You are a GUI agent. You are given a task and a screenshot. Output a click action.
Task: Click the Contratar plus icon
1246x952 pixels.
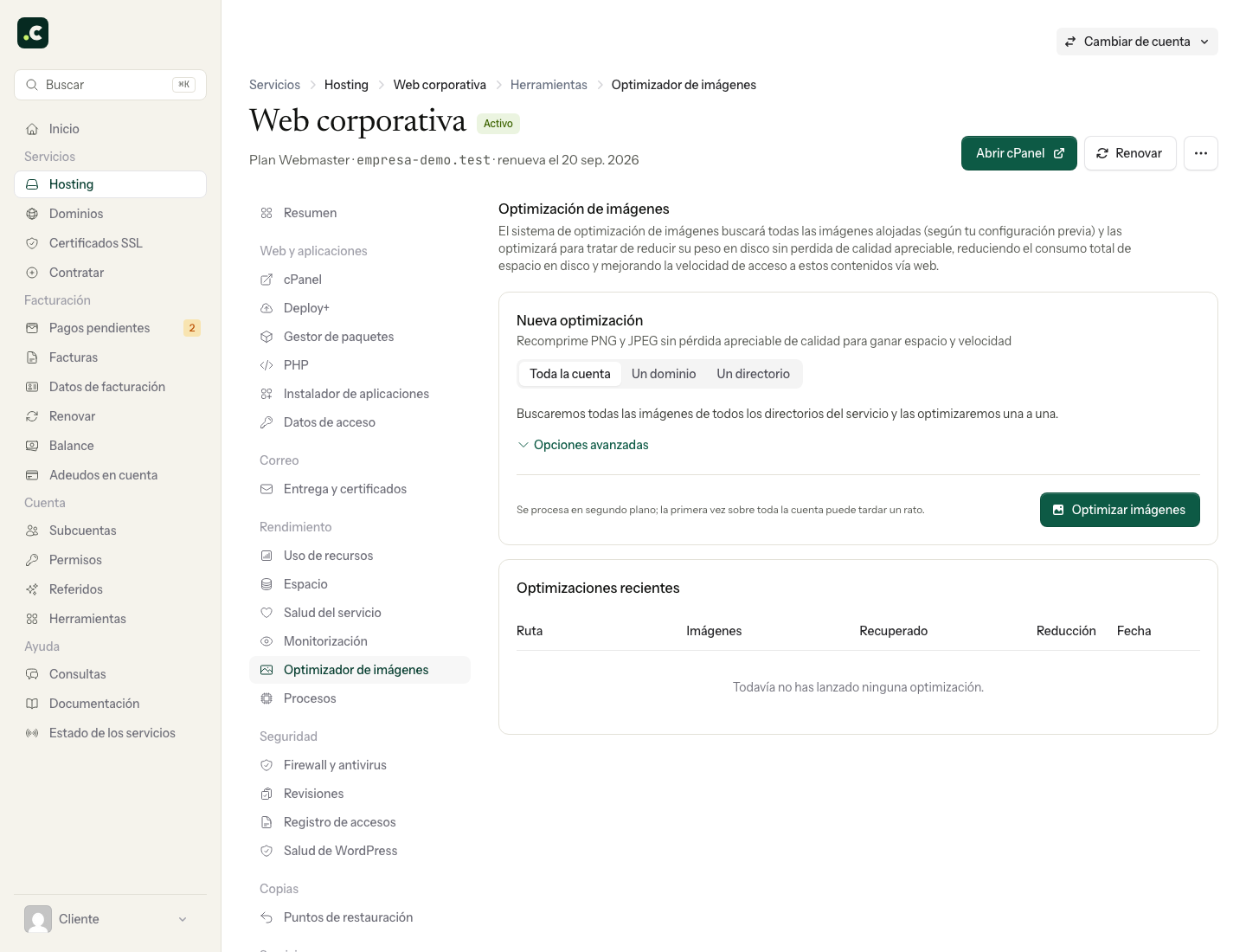tap(32, 273)
